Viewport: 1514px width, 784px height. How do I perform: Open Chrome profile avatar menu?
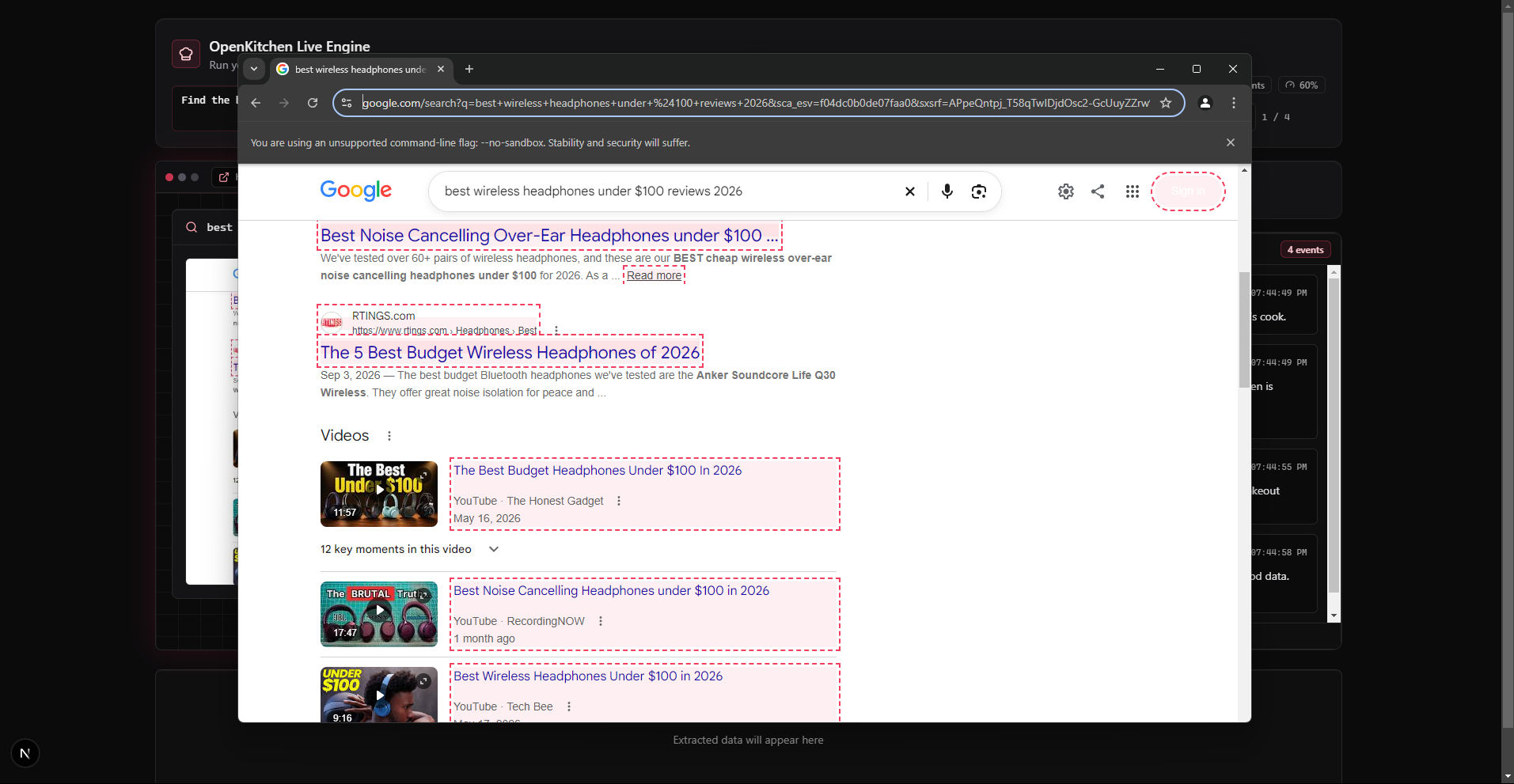[x=1205, y=103]
